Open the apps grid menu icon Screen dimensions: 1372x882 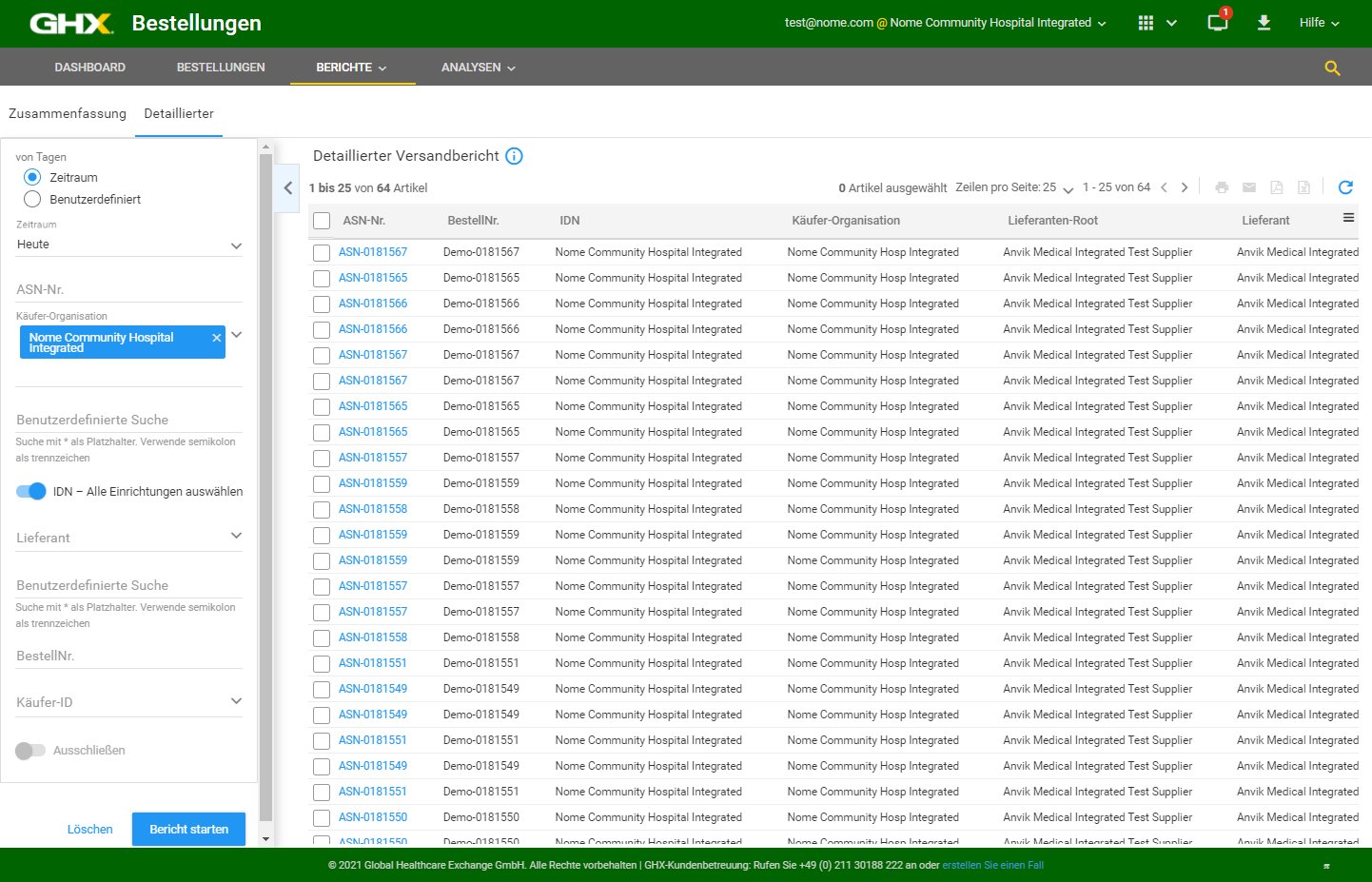click(x=1146, y=23)
